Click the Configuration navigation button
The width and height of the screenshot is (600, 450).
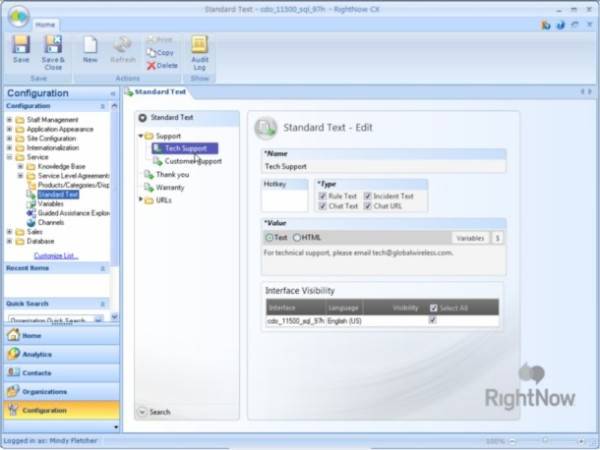(x=61, y=410)
